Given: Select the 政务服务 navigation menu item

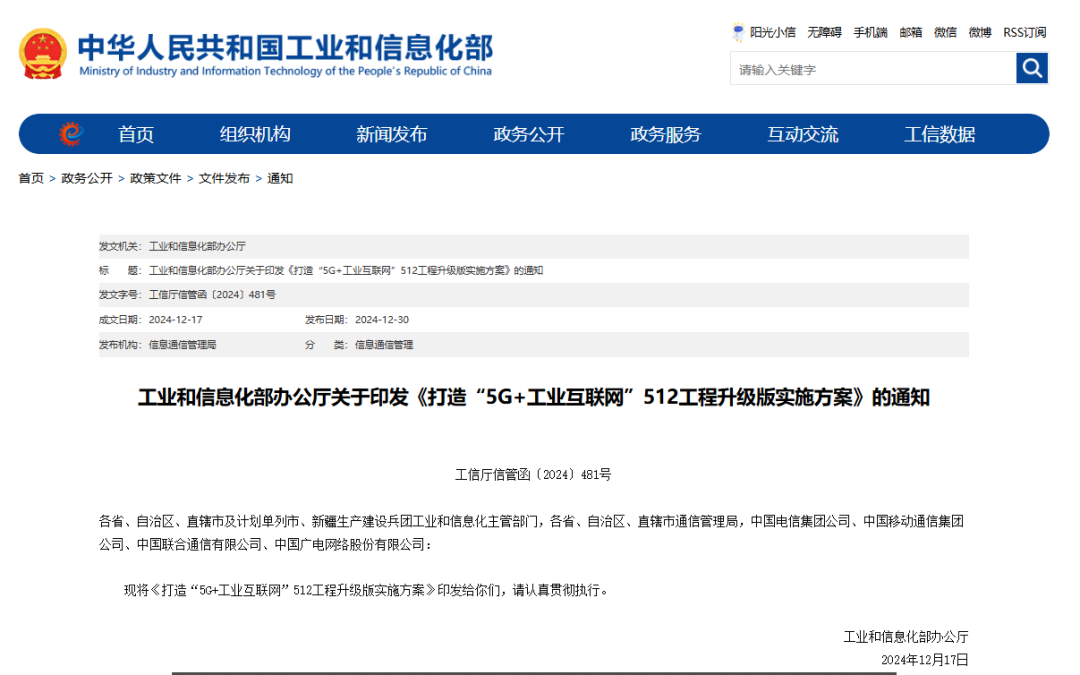Looking at the screenshot, I should pyautogui.click(x=666, y=134).
